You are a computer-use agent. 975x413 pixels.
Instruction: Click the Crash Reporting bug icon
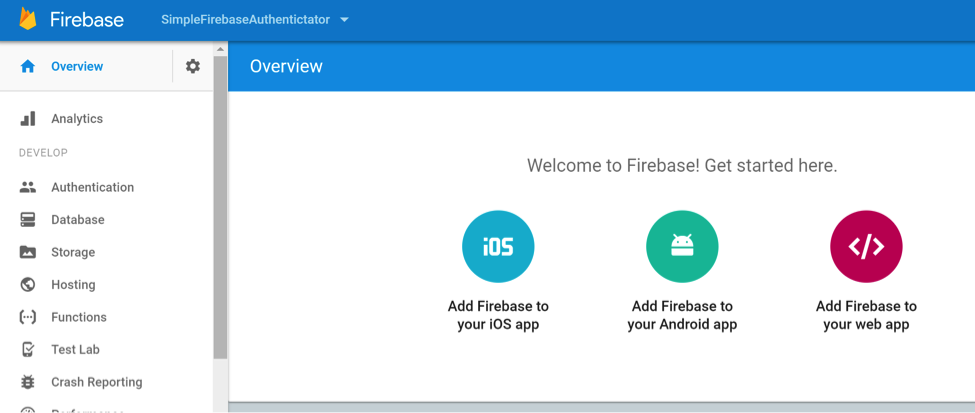pyautogui.click(x=28, y=382)
